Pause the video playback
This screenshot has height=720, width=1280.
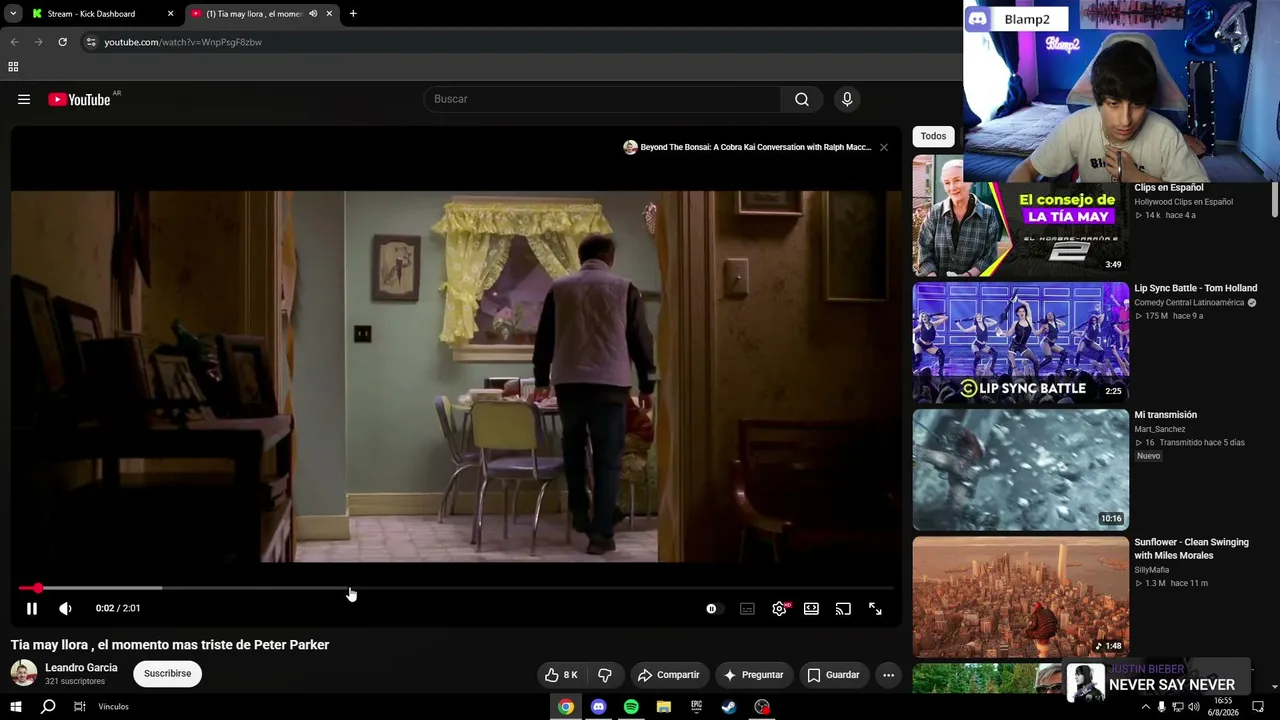pos(32,608)
